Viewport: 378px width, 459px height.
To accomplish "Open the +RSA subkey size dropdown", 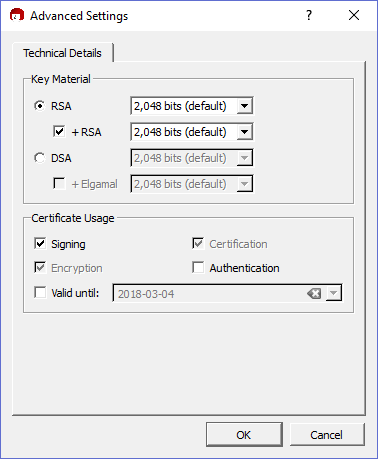I will [244, 132].
